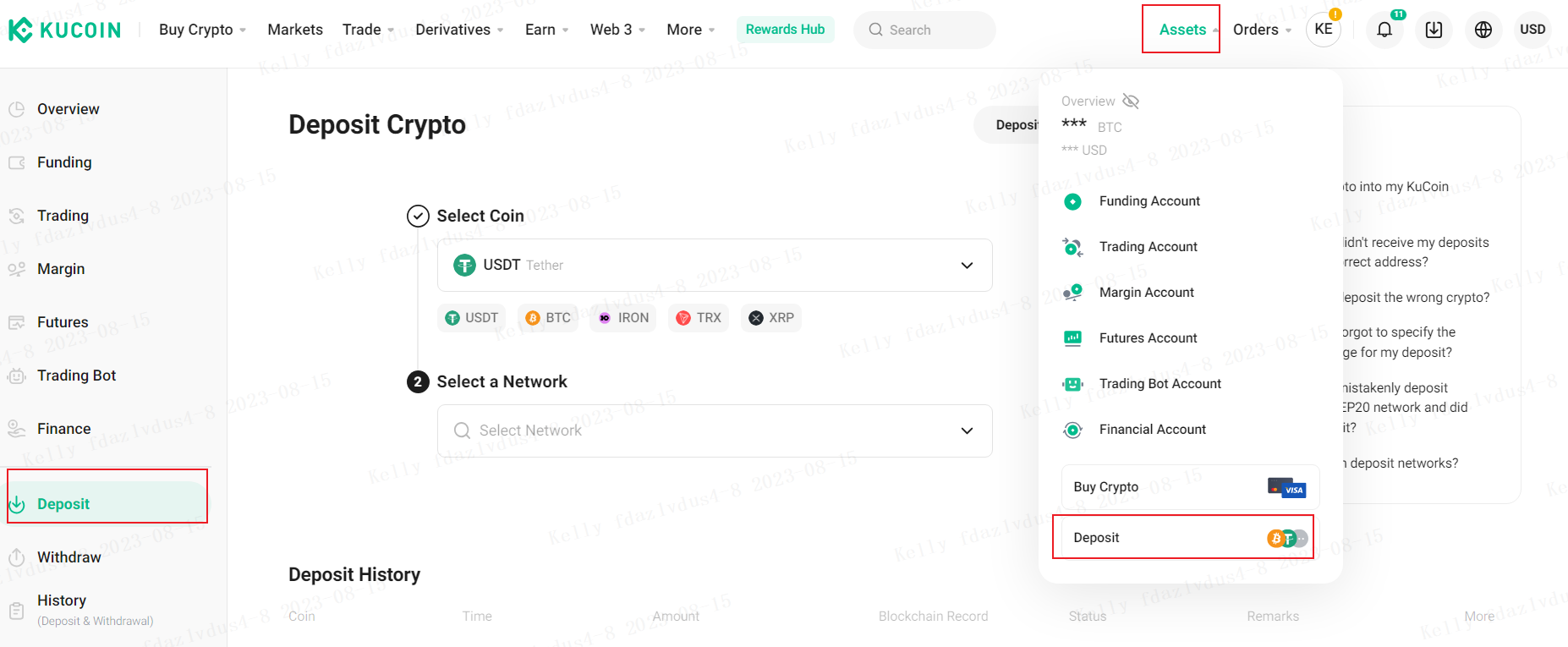Screen dimensions: 1568x647
Task: Click the header Search field
Action: pos(924,30)
